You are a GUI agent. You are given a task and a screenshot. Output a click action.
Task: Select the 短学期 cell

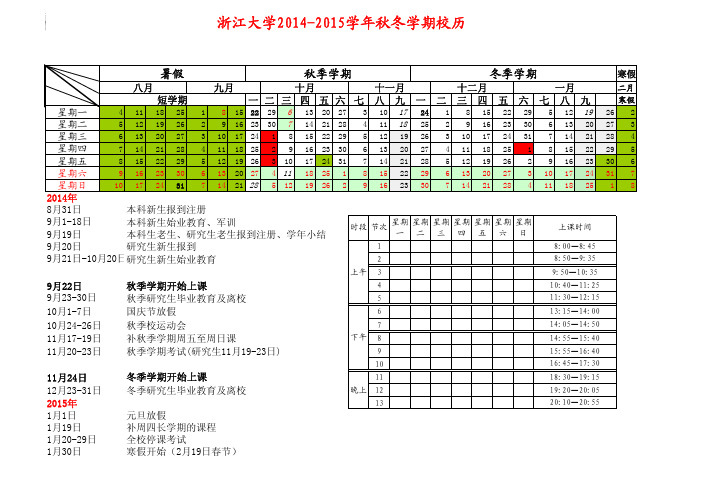(172, 100)
